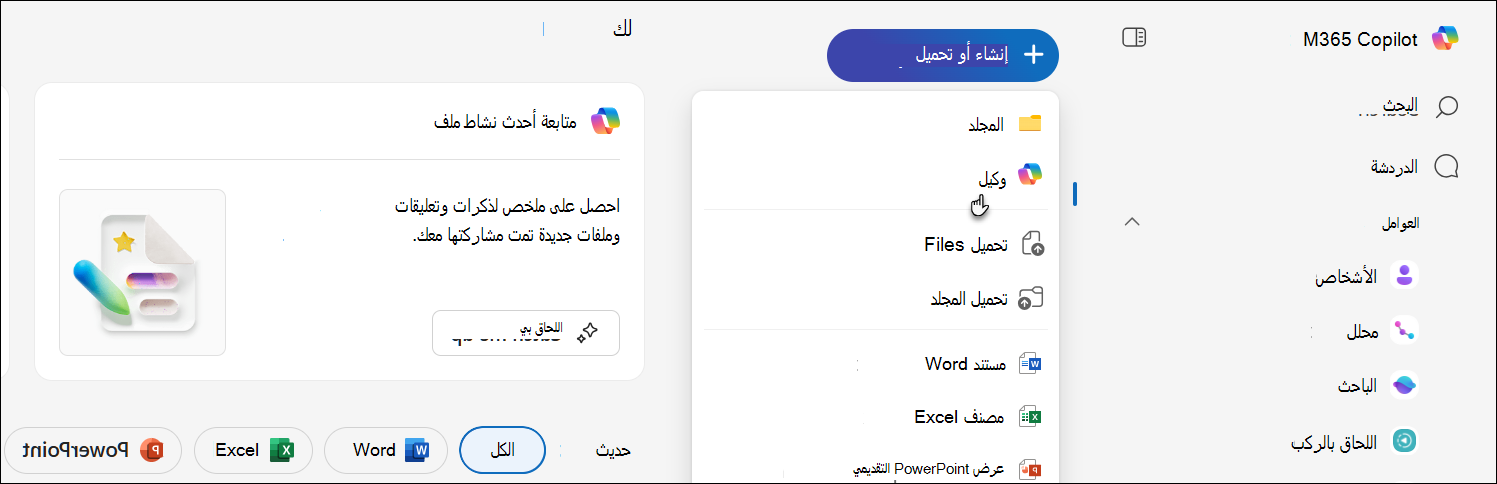Click the file upload icon
Image resolution: width=1497 pixels, height=484 pixels.
point(1031,245)
